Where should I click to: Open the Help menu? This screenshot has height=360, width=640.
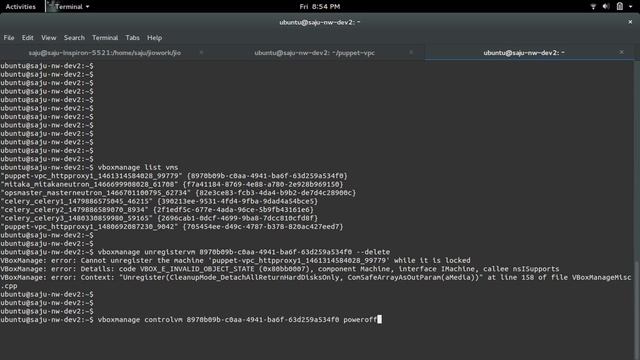154,38
